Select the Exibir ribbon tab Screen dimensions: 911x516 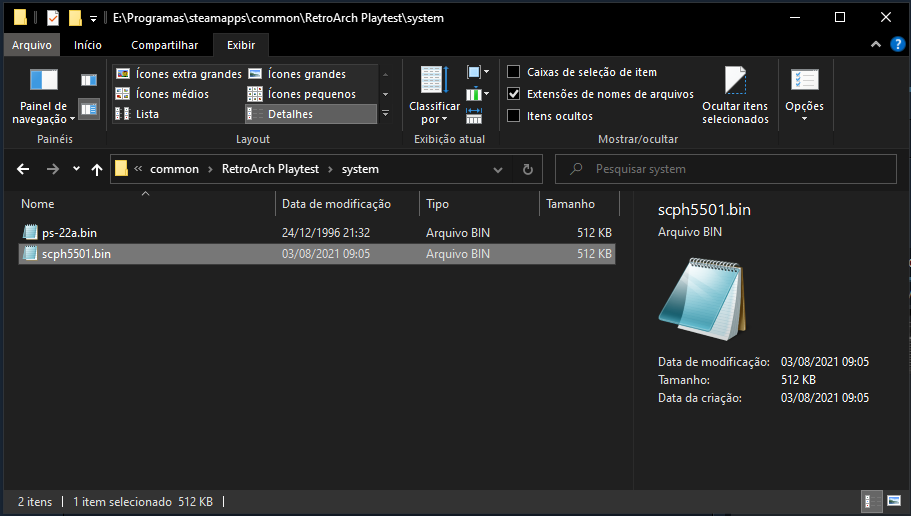pyautogui.click(x=241, y=45)
